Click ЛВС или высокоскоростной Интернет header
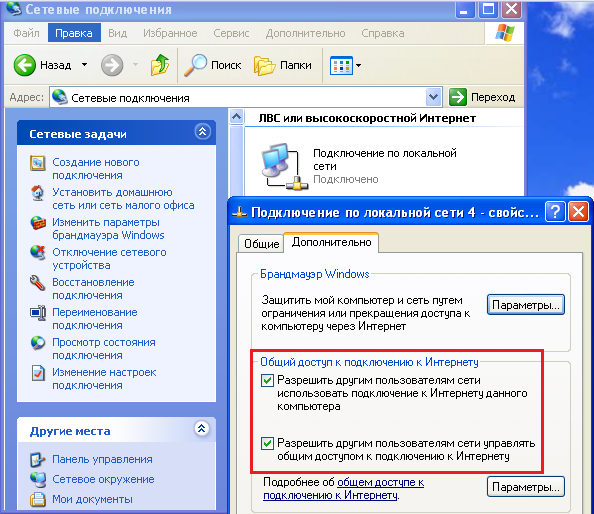Image resolution: width=594 pixels, height=514 pixels. pyautogui.click(x=367, y=118)
